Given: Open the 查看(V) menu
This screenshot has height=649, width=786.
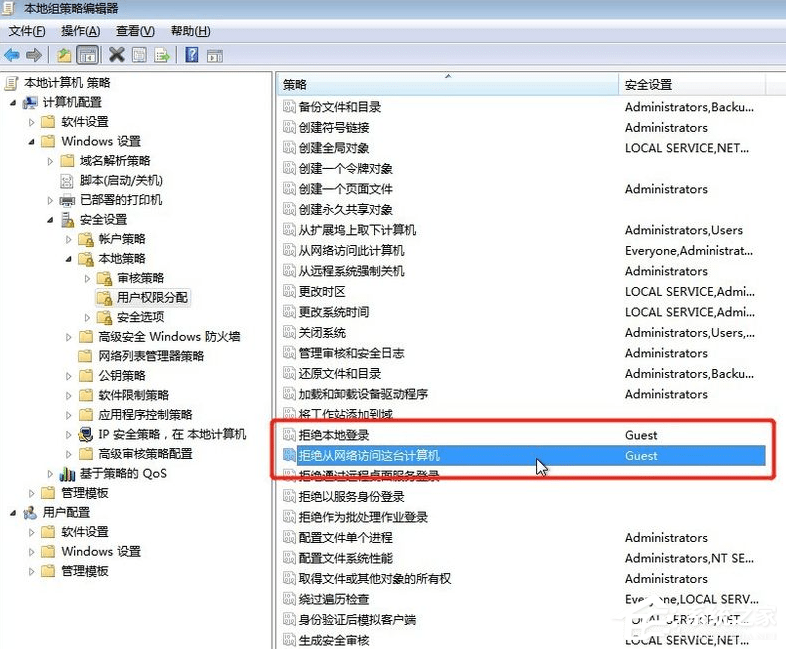Looking at the screenshot, I should tap(135, 31).
